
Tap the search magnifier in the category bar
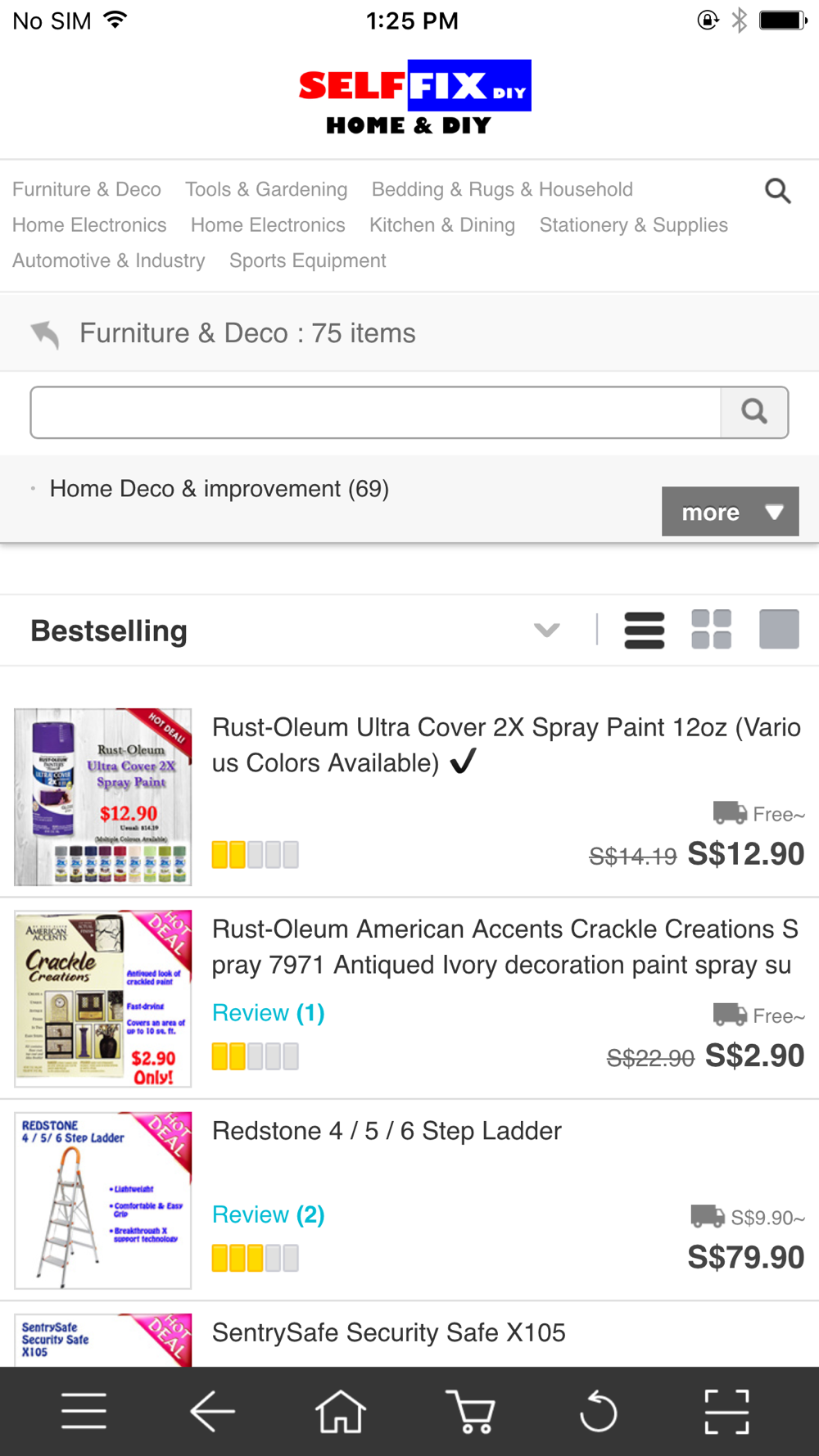777,192
